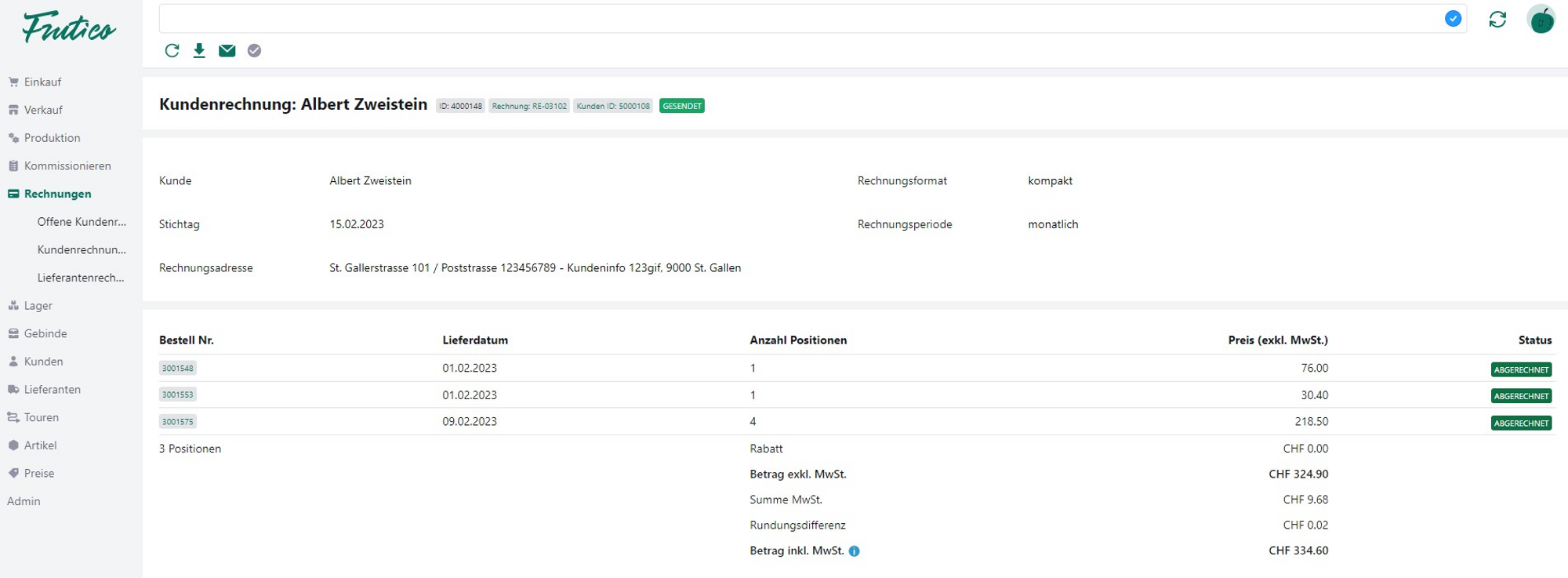Open the Verkauf section in sidebar
1568x578 pixels.
(43, 111)
